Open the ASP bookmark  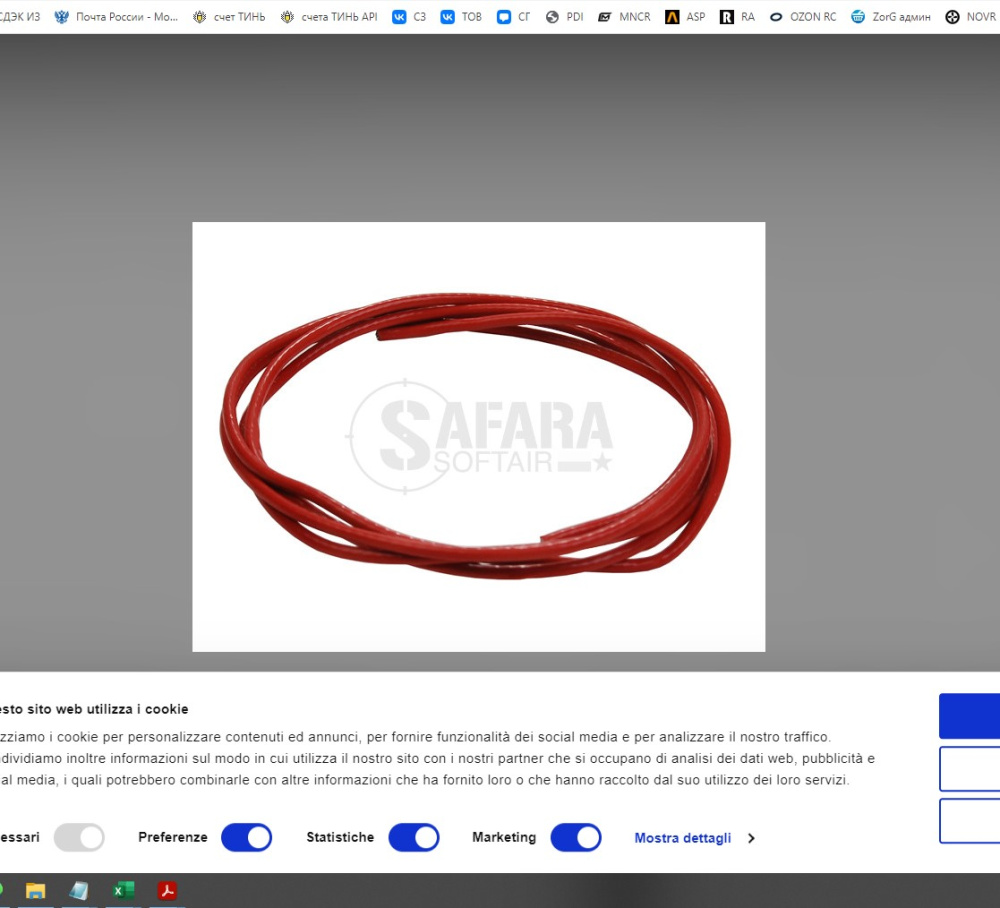click(685, 17)
